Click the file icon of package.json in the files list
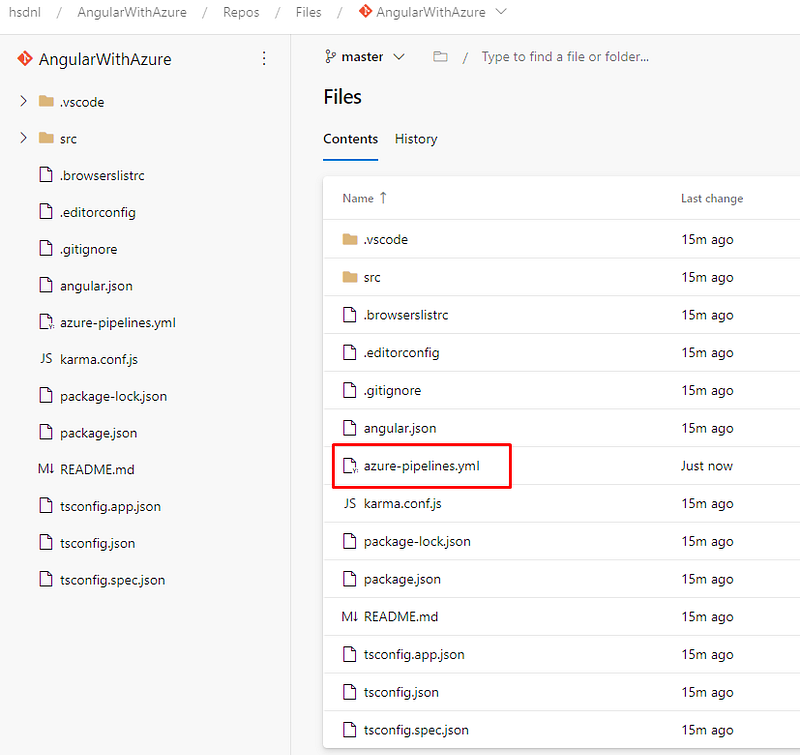 (x=349, y=578)
